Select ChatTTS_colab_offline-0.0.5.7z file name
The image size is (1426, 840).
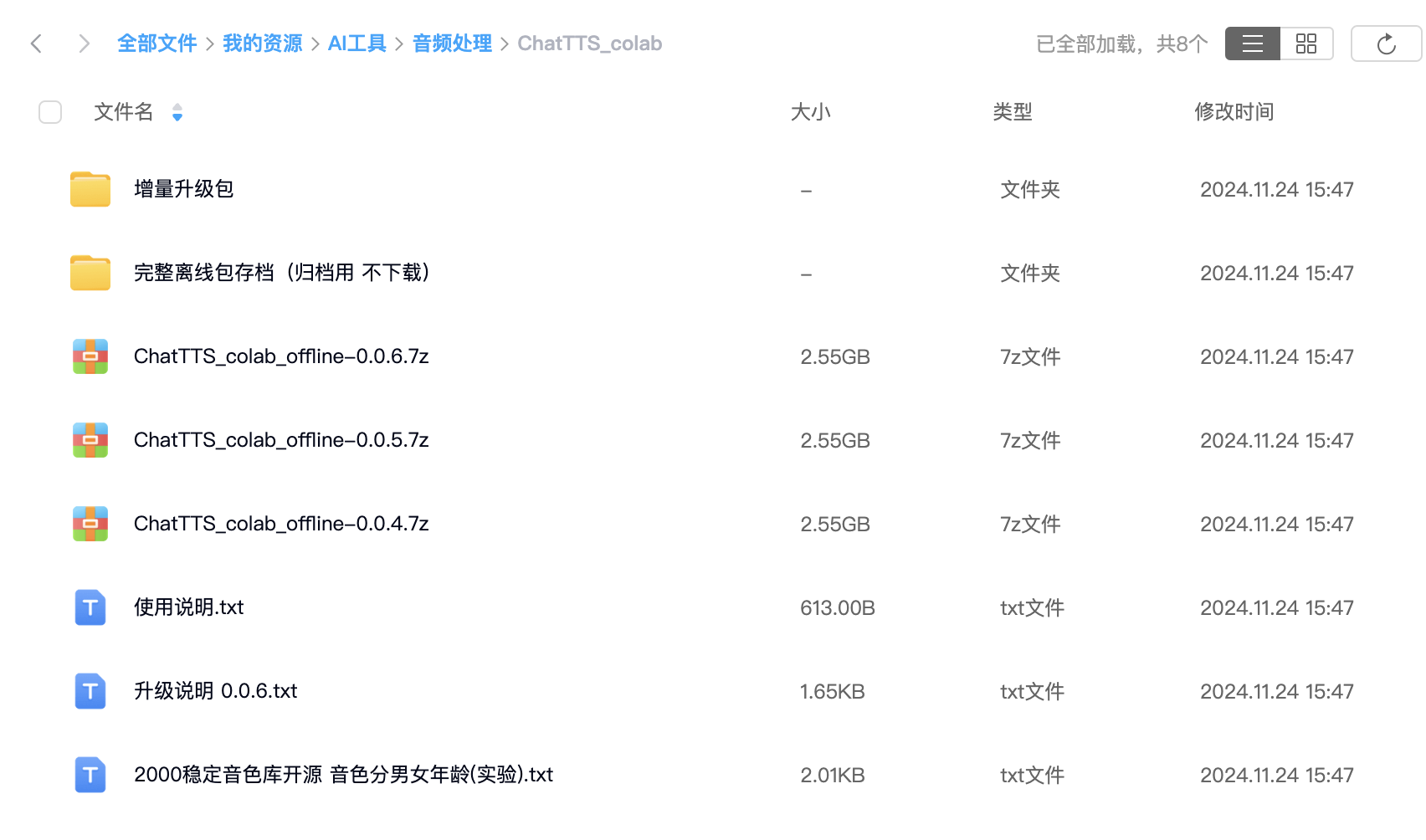click(x=281, y=440)
